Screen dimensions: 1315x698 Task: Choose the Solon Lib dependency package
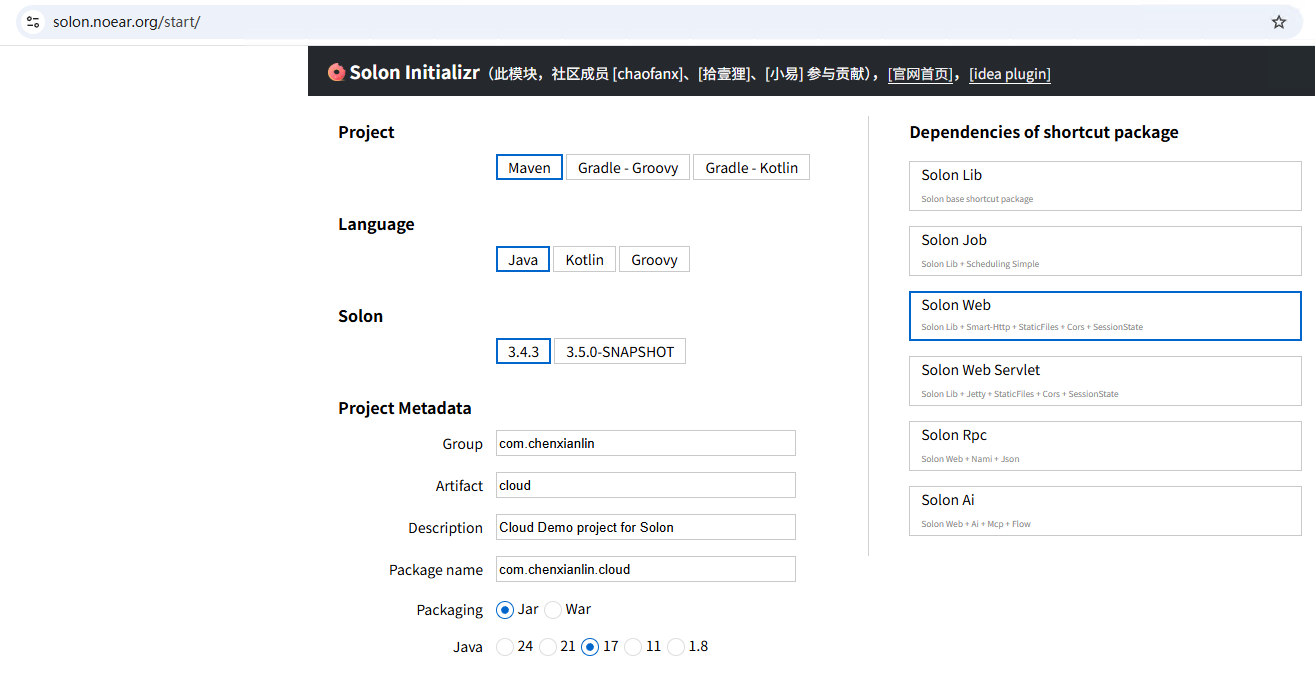pos(1105,186)
